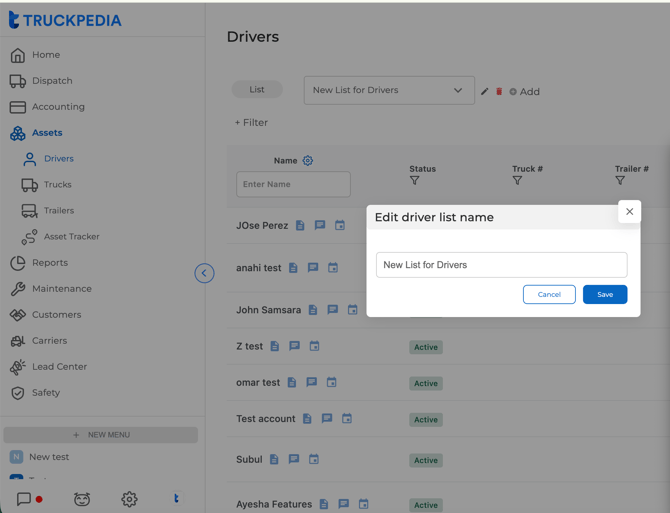Click the Truck # column filter icon
Image resolution: width=670 pixels, height=513 pixels.
click(517, 181)
